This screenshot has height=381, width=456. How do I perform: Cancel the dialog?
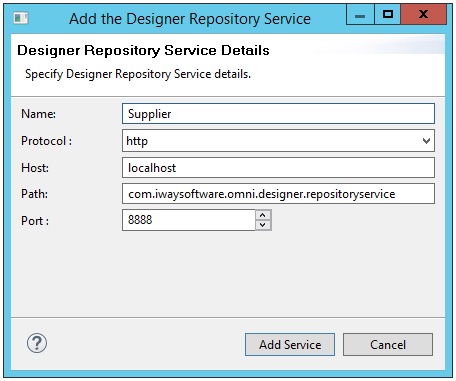point(388,344)
